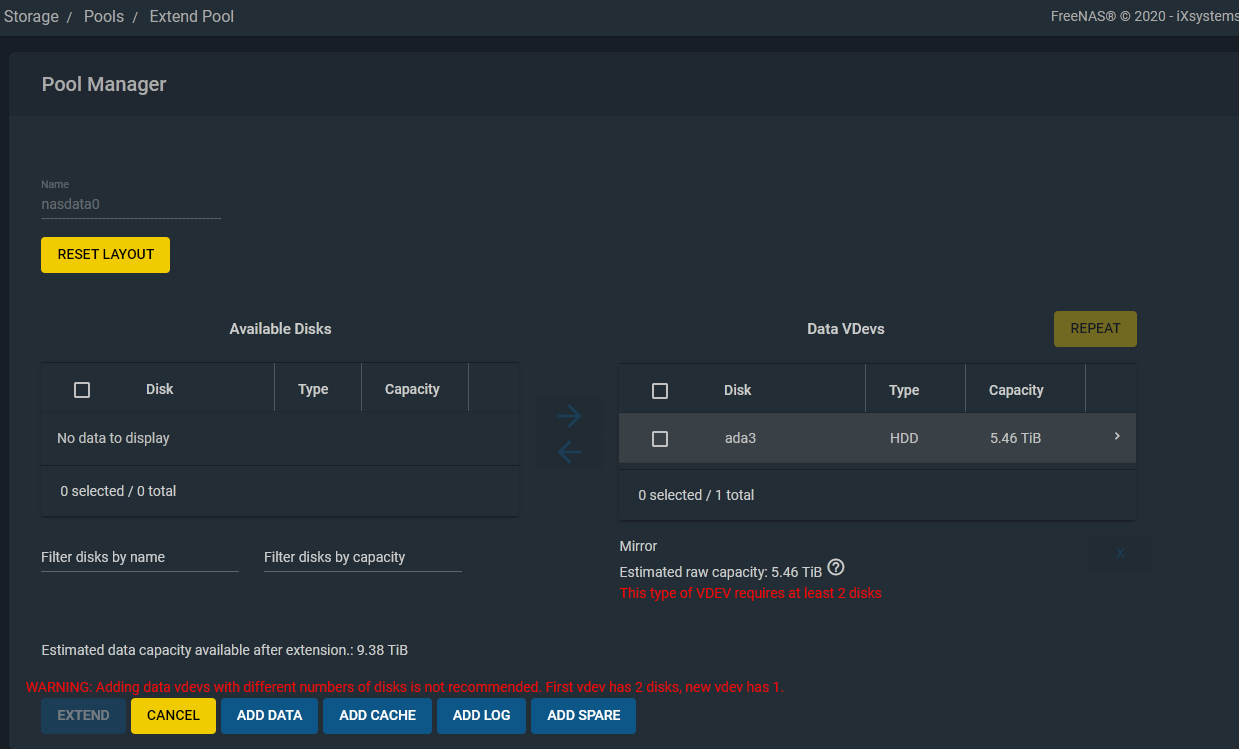Tick the ada3 disk checkbox
1239x749 pixels.
(660, 439)
